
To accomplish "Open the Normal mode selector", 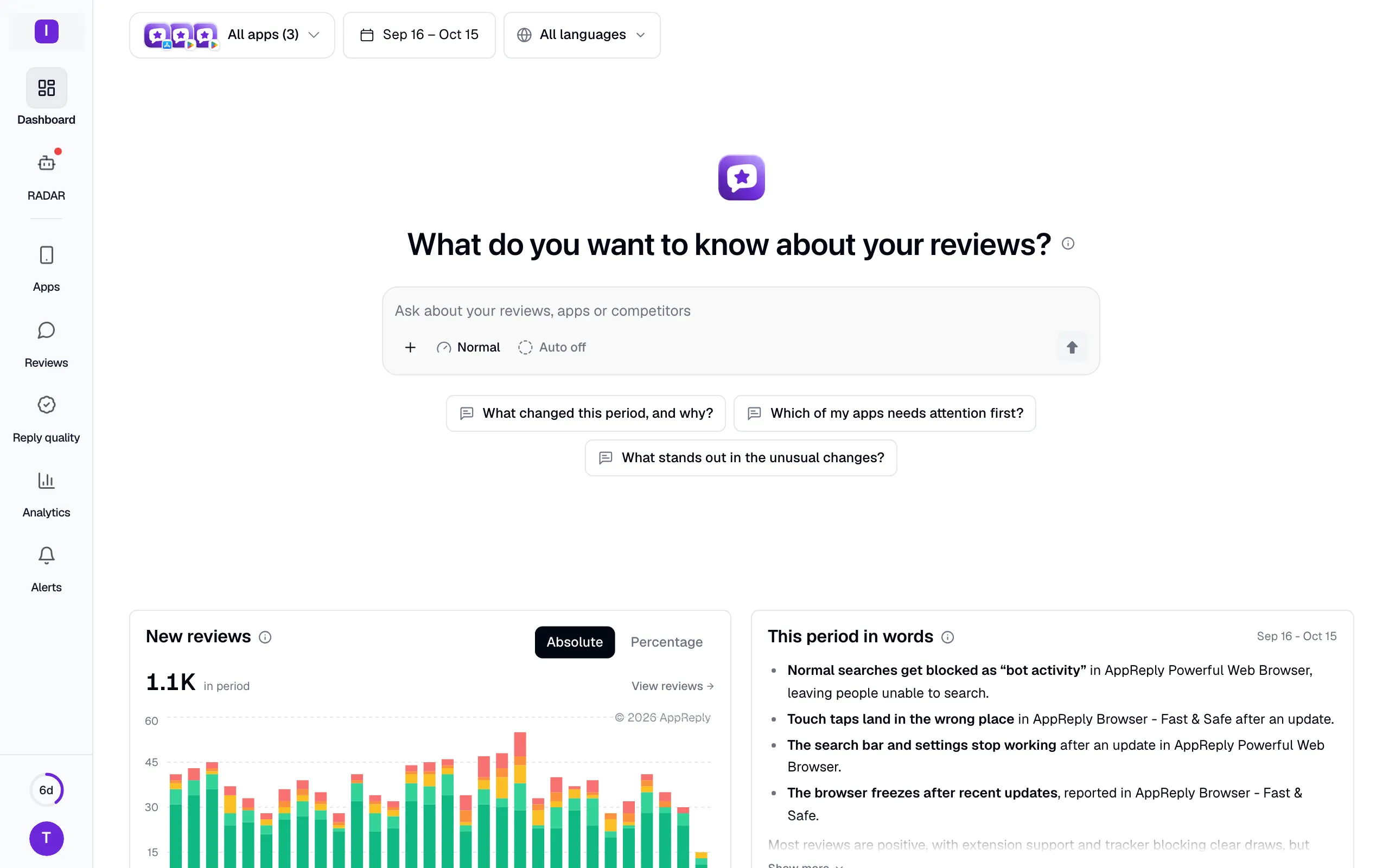I will 468,347.
